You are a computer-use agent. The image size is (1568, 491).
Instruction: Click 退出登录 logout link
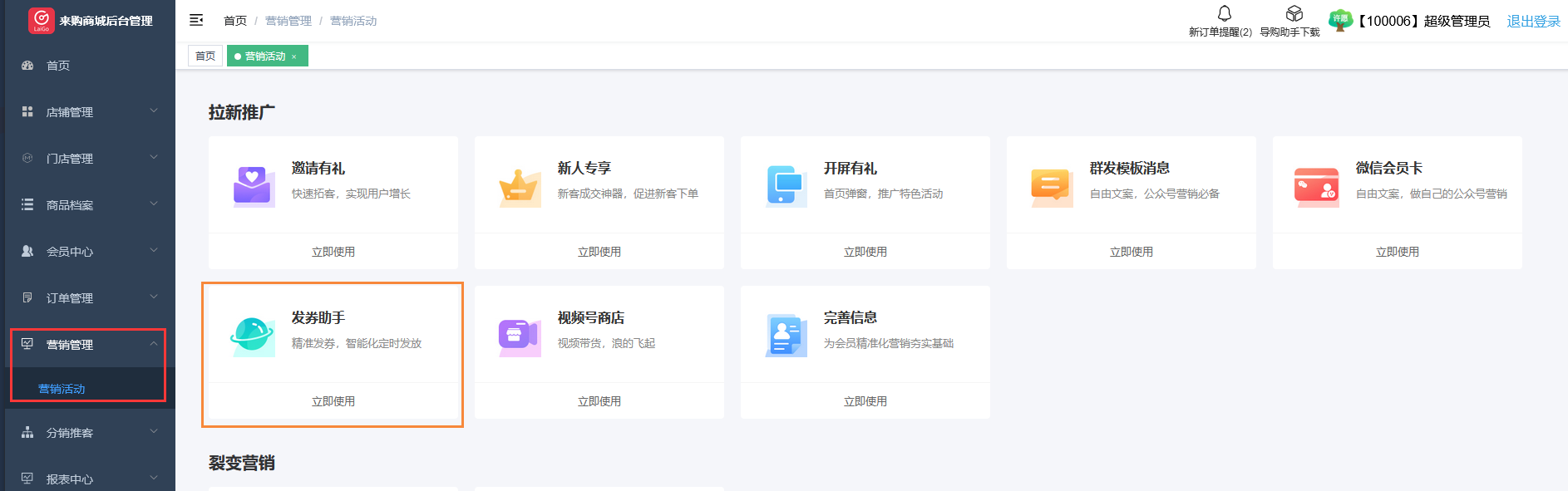click(x=1533, y=22)
